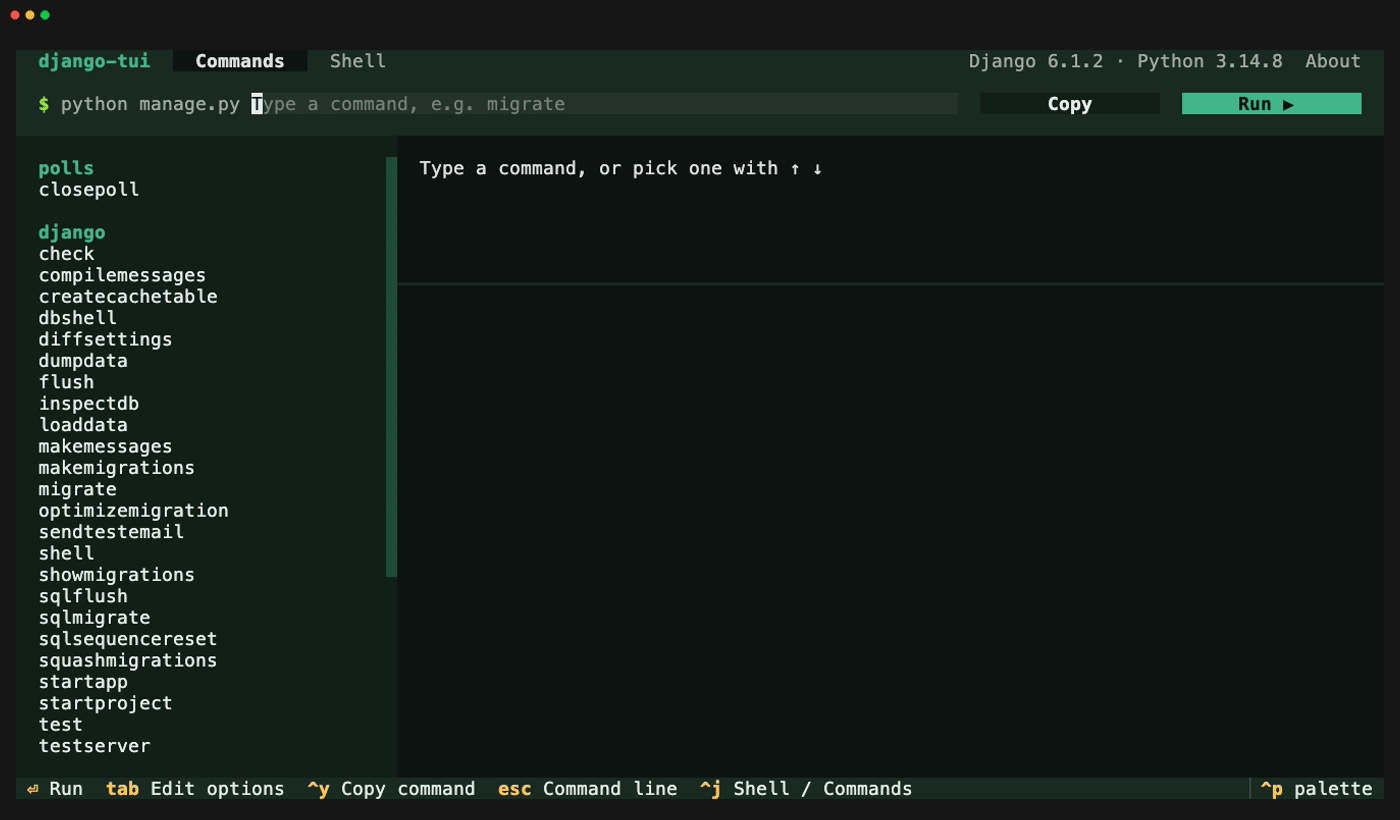Select the closepoll command
Viewport: 1400px width, 820px height.
pos(89,190)
